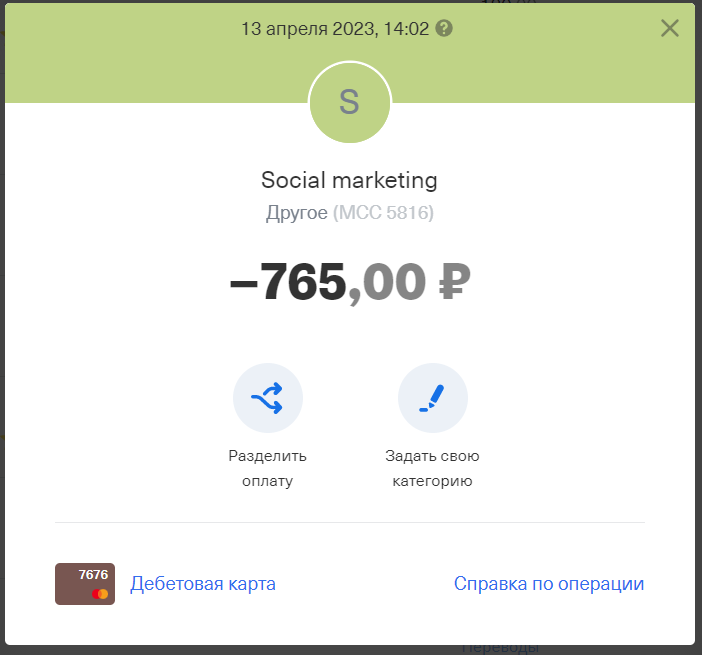Open the 7676 debit card thumbnail
The height and width of the screenshot is (655, 702).
tap(85, 584)
